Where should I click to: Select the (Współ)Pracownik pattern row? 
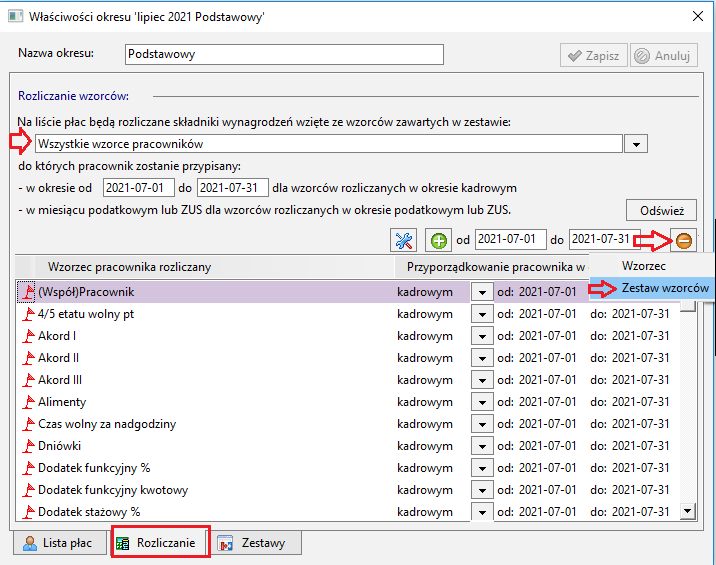[x=301, y=292]
